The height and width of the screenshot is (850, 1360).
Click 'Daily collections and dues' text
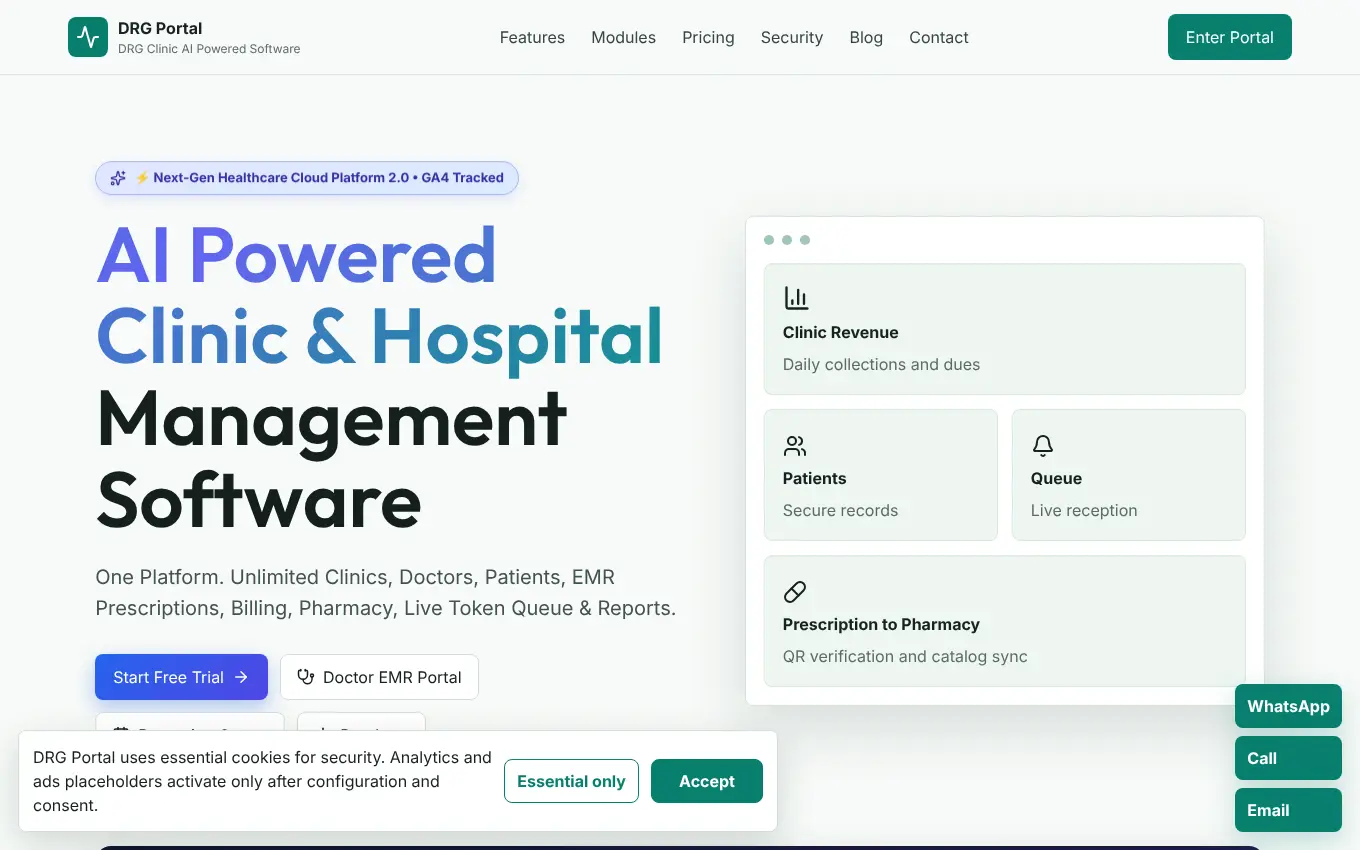(x=881, y=364)
